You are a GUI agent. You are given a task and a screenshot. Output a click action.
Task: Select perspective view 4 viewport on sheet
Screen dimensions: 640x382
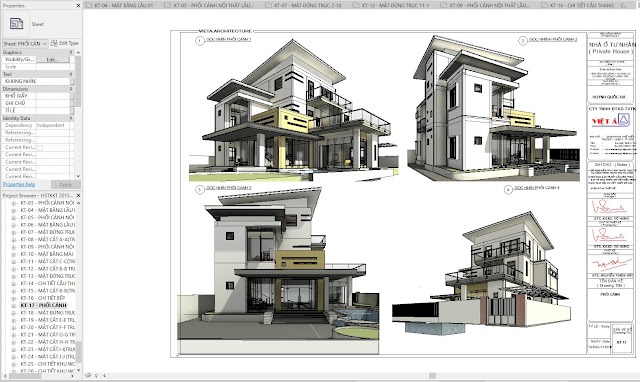pos(481,273)
